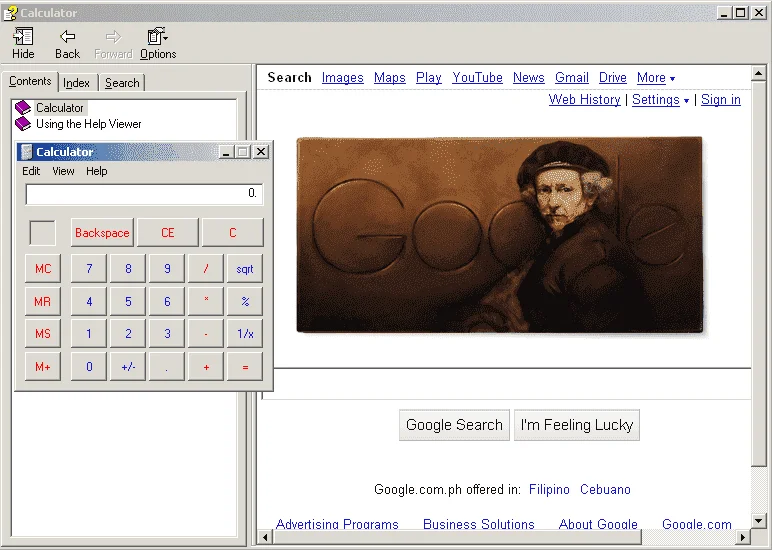Click the equals (=) key

(x=245, y=367)
